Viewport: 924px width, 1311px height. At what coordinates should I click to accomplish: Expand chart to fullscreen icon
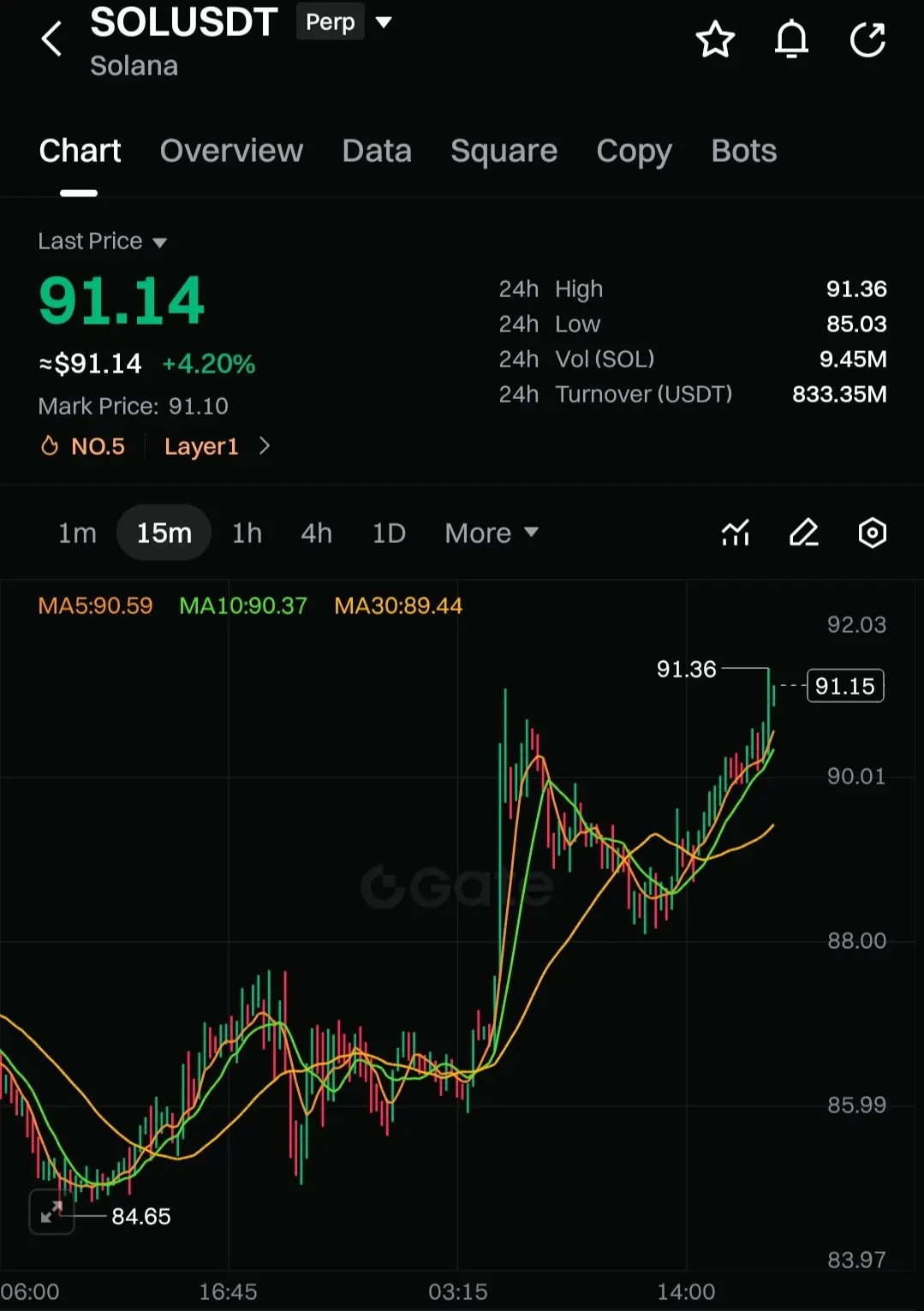click(x=51, y=1212)
